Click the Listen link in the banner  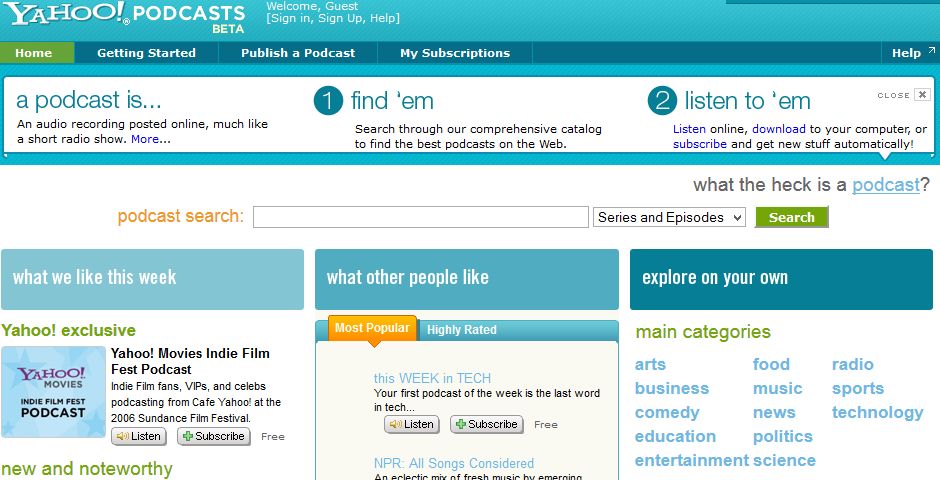[689, 129]
